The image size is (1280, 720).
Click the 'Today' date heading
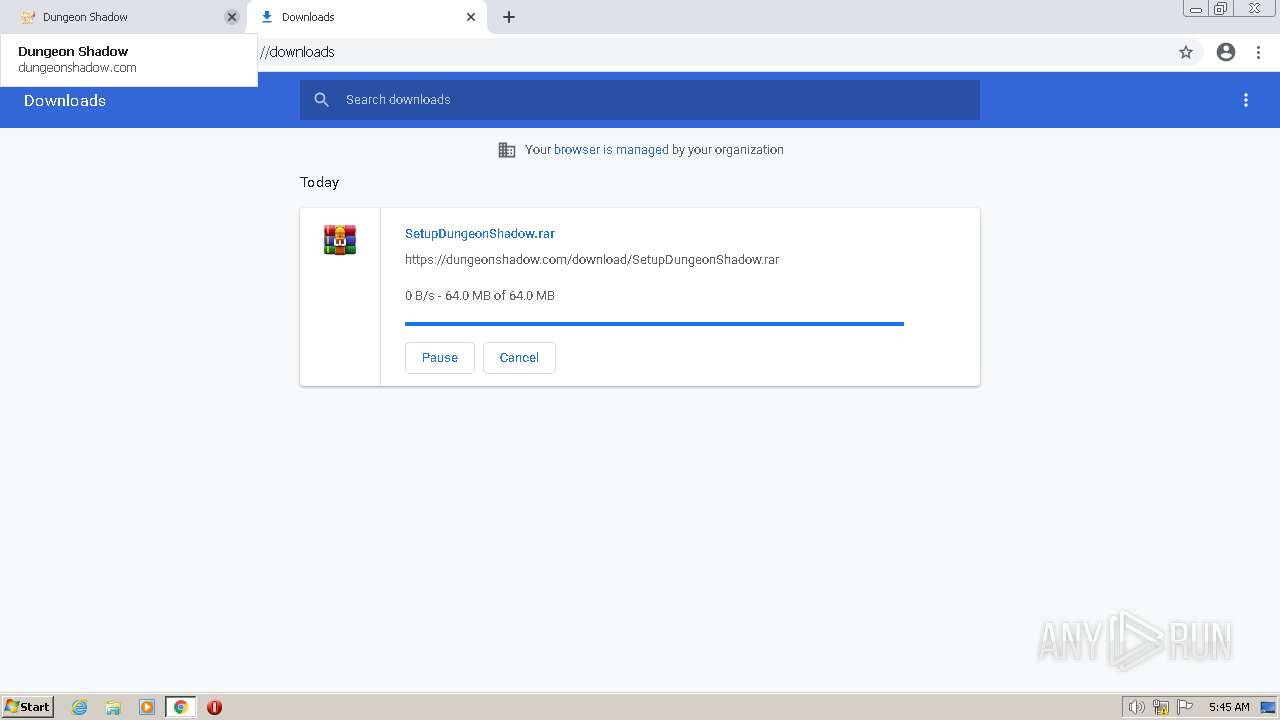coord(319,182)
